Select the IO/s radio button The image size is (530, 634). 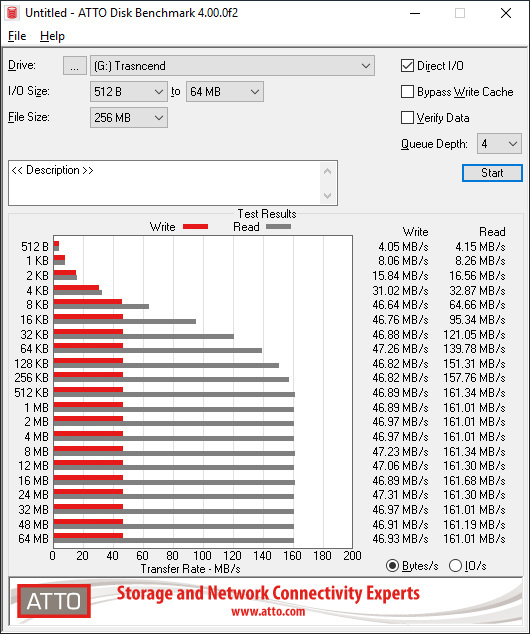coord(455,565)
